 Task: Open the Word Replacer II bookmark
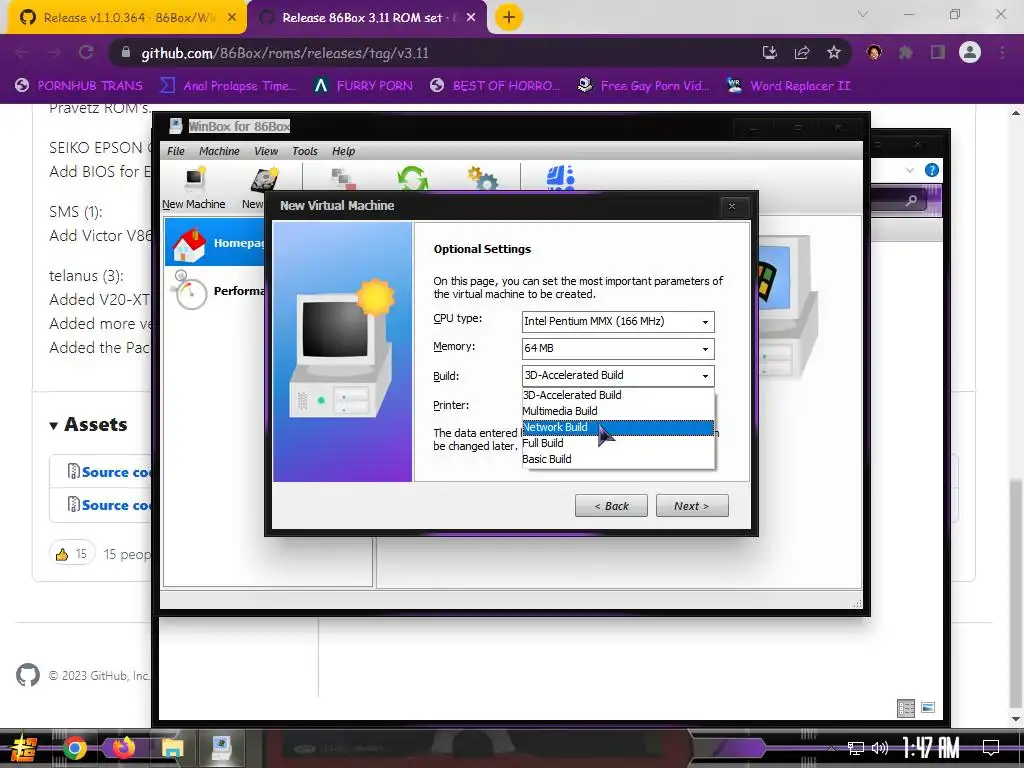click(789, 86)
